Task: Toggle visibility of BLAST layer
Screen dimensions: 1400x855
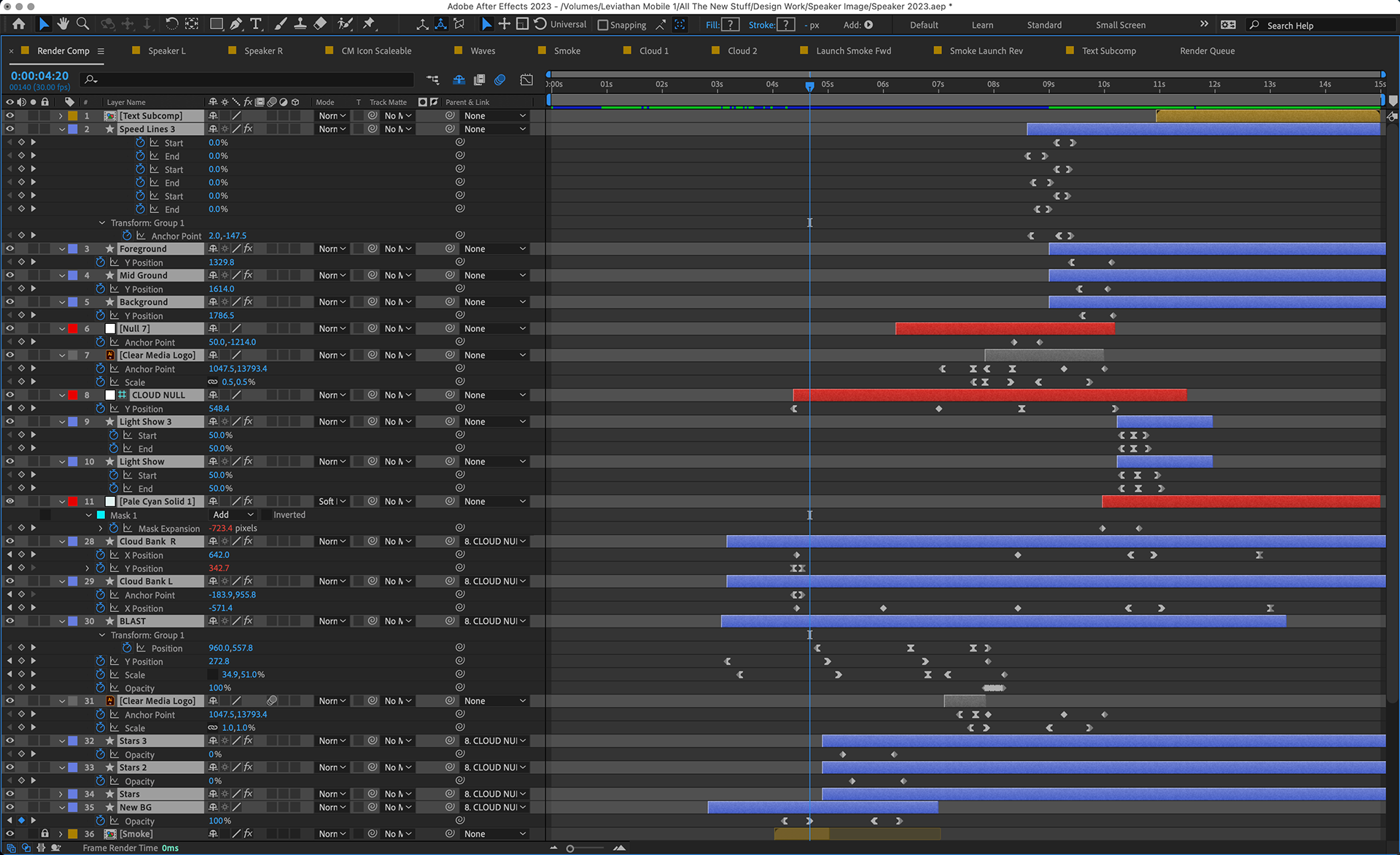Action: coord(10,622)
